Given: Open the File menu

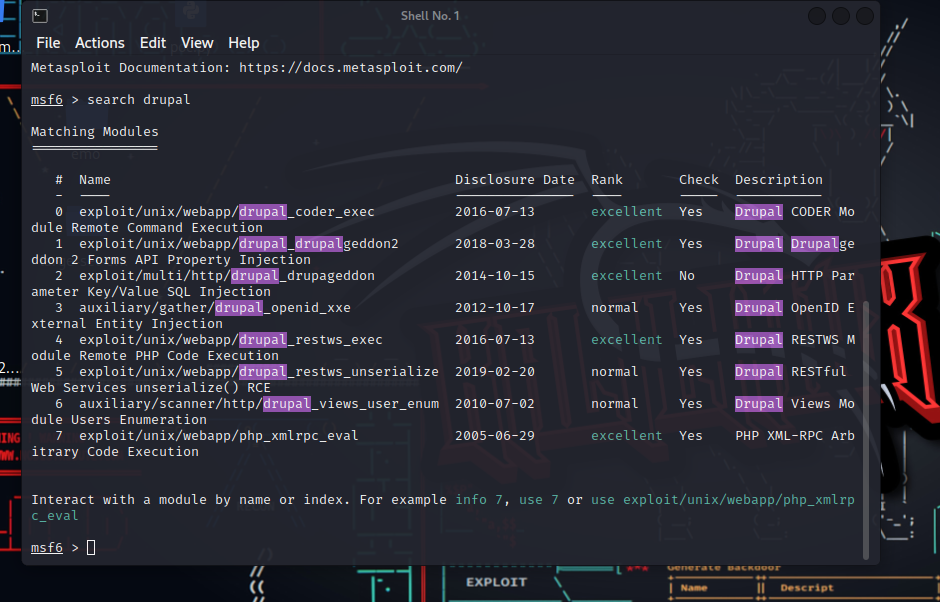Looking at the screenshot, I should pos(48,43).
